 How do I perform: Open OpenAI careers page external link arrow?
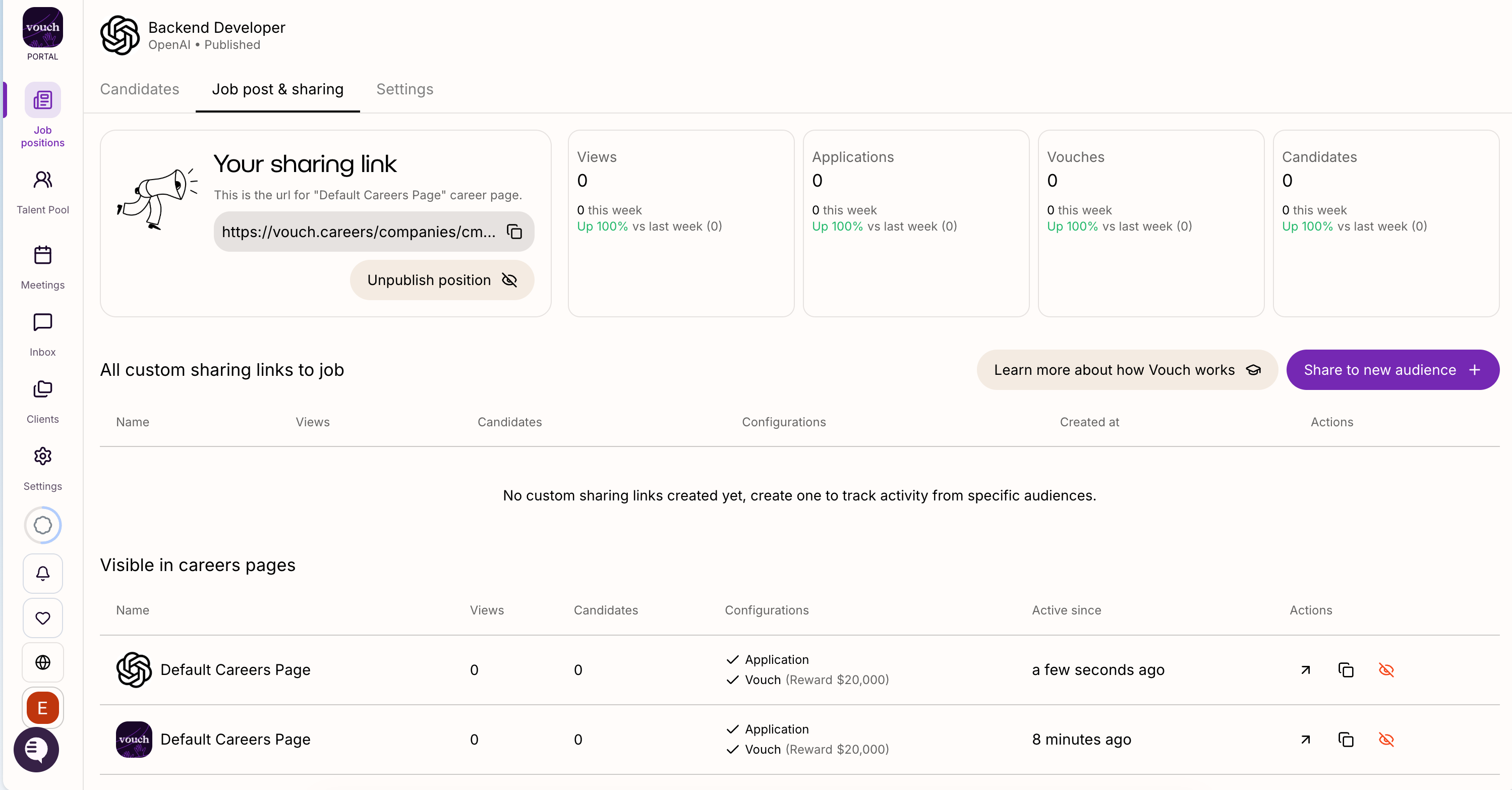coord(1305,669)
